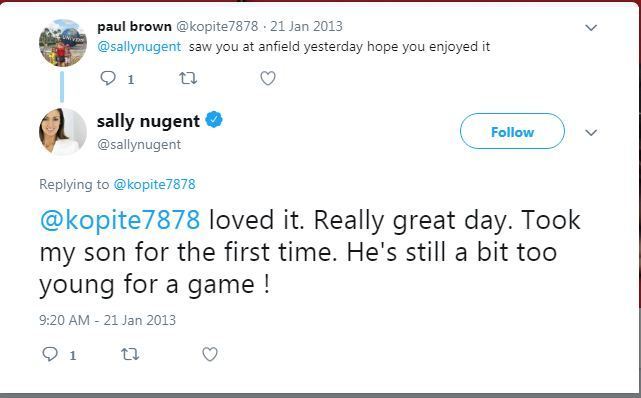Click sally nugent's verified badge
This screenshot has height=398, width=641.
click(214, 120)
